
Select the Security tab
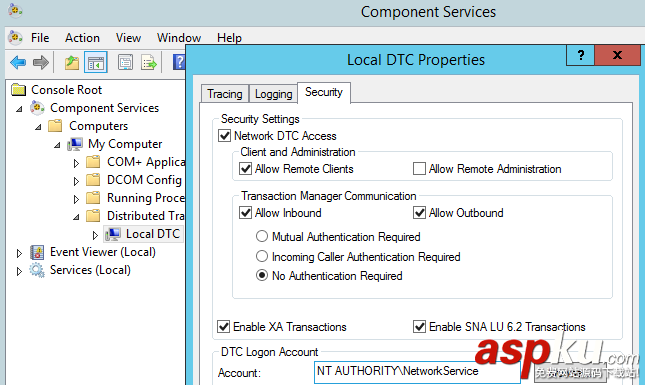324,92
